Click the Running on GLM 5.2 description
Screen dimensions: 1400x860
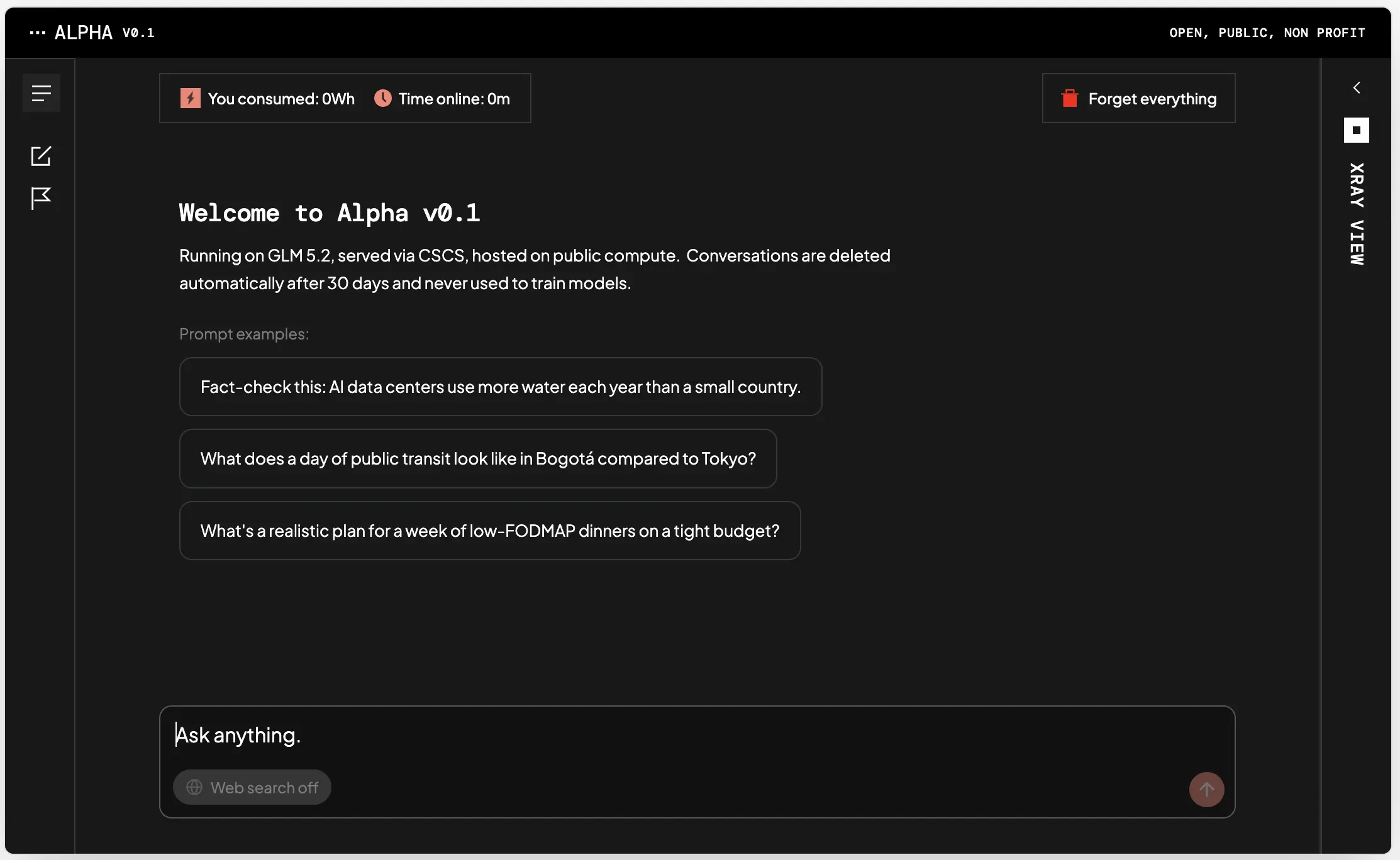pos(535,269)
